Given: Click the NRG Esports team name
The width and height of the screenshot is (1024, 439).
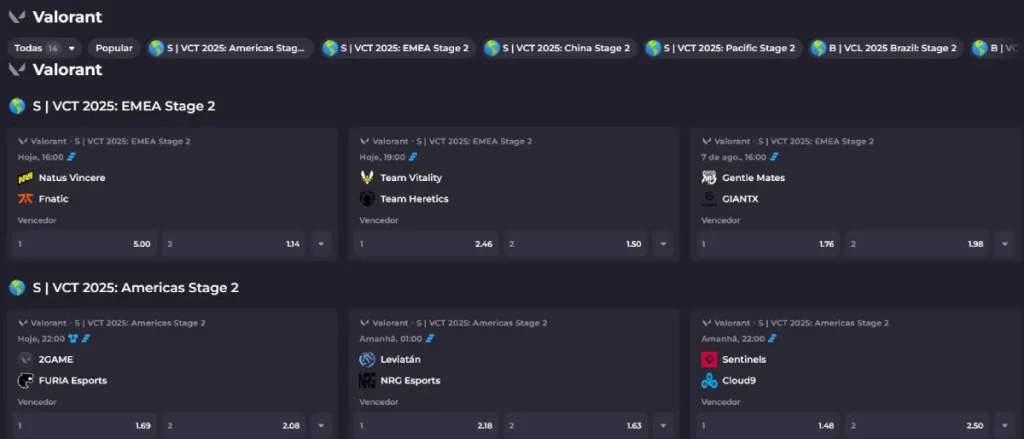Looking at the screenshot, I should click(x=410, y=380).
